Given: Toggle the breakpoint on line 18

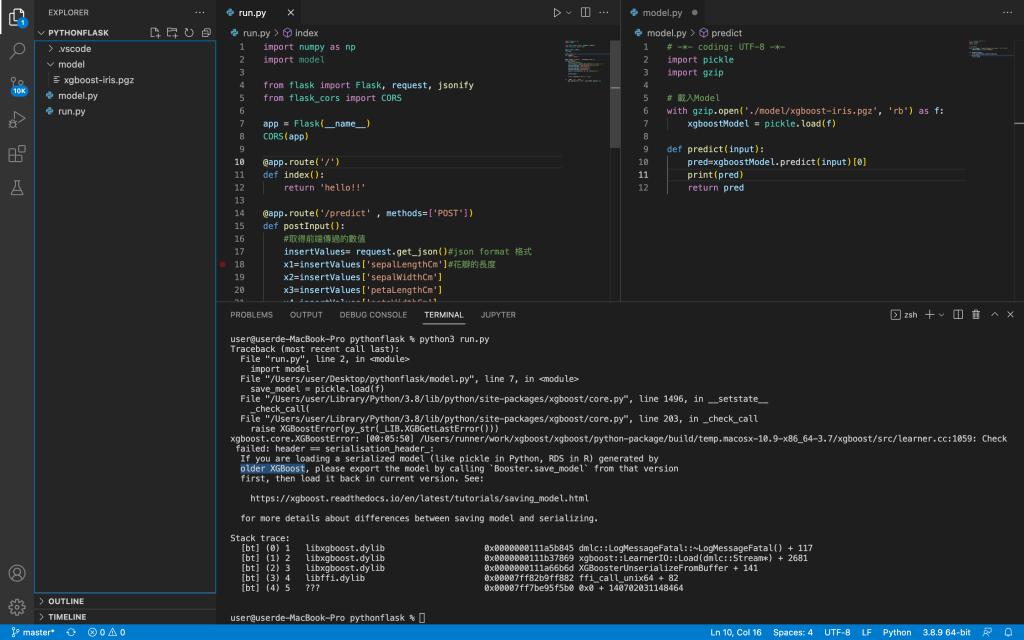Looking at the screenshot, I should click(223, 264).
